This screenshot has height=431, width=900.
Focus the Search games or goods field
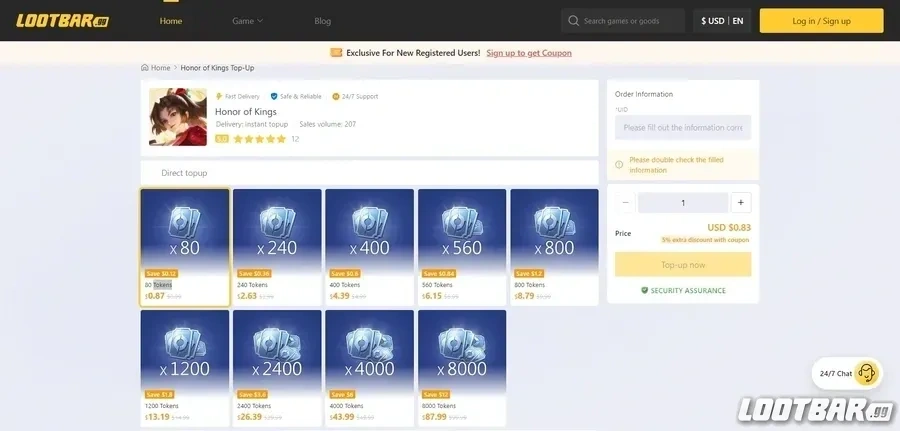(623, 21)
